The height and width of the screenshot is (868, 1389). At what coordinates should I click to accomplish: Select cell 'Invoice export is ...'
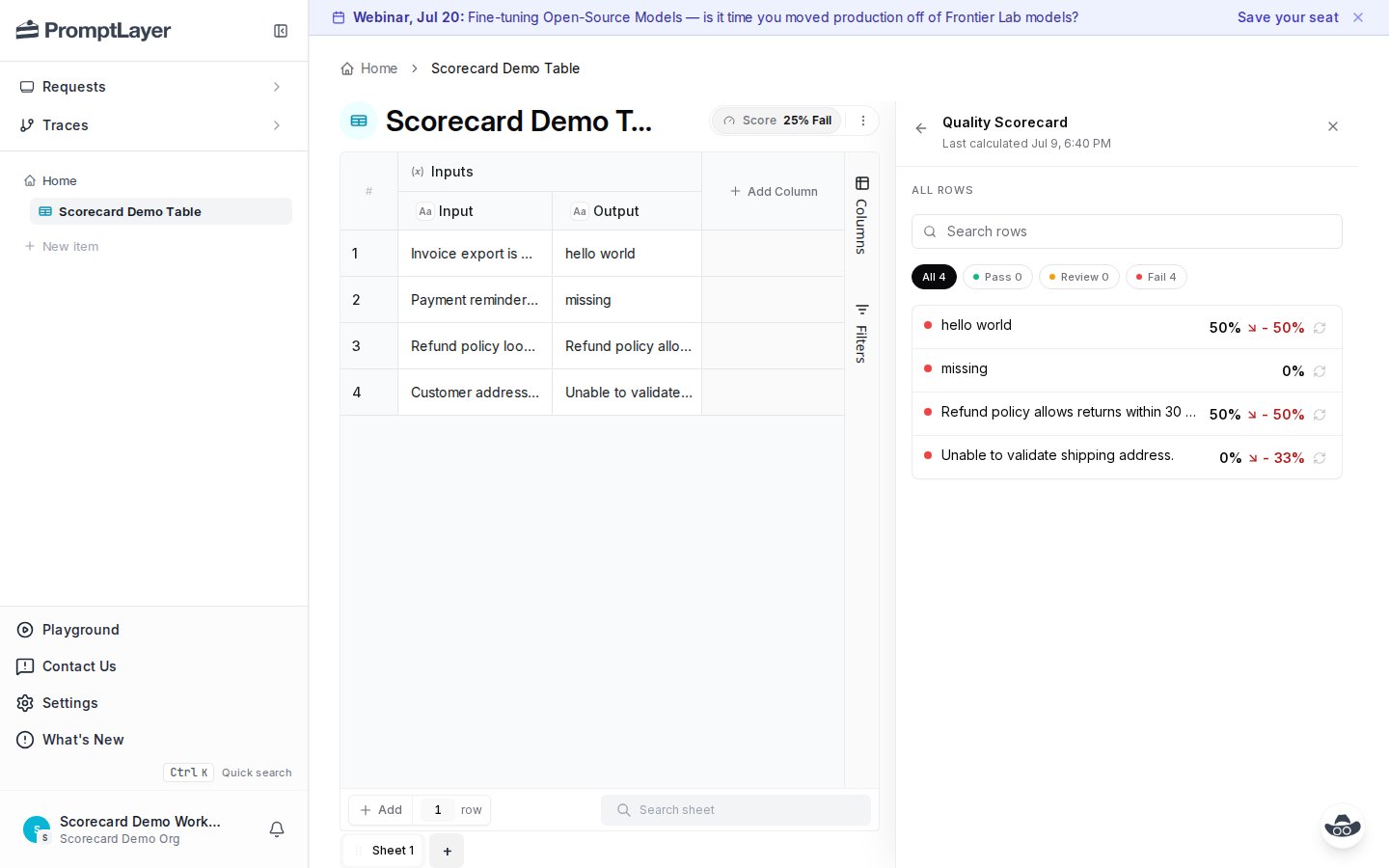[475, 254]
